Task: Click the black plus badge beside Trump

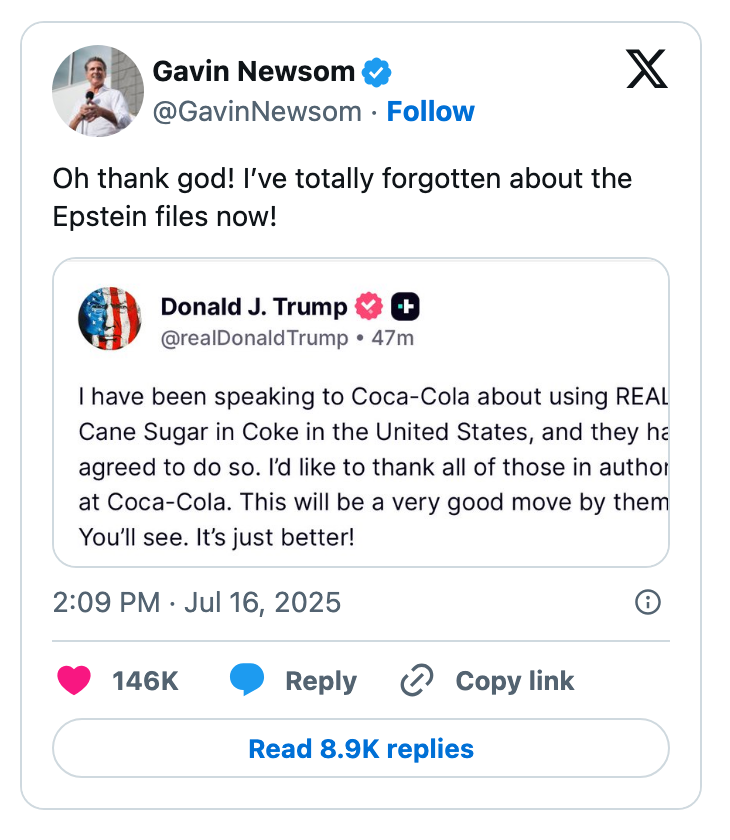Action: 405,306
